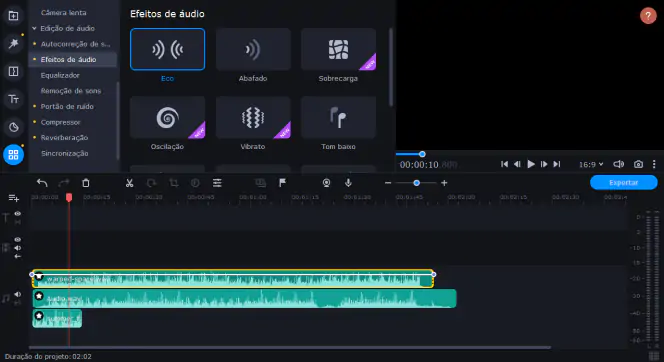Mute the video track speaker
The width and height of the screenshot is (664, 362).
[17, 248]
